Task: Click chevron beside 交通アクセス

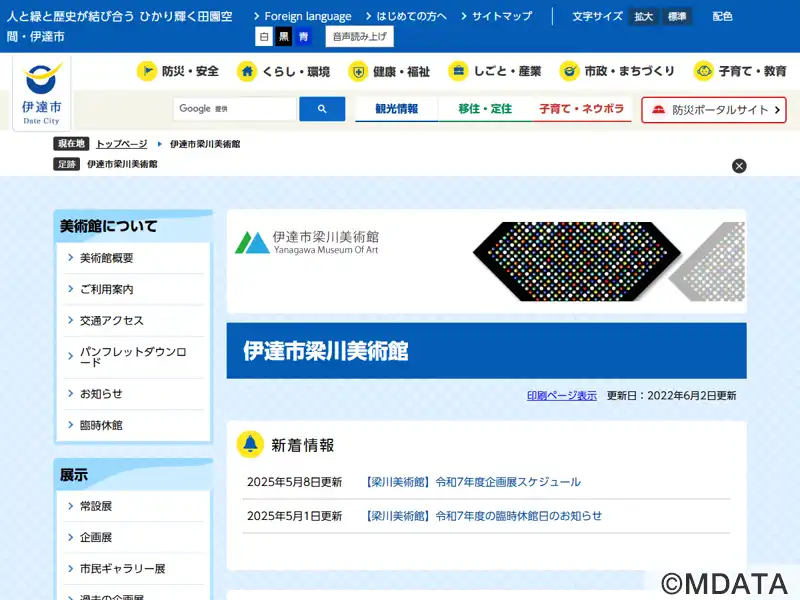Action: [x=71, y=320]
